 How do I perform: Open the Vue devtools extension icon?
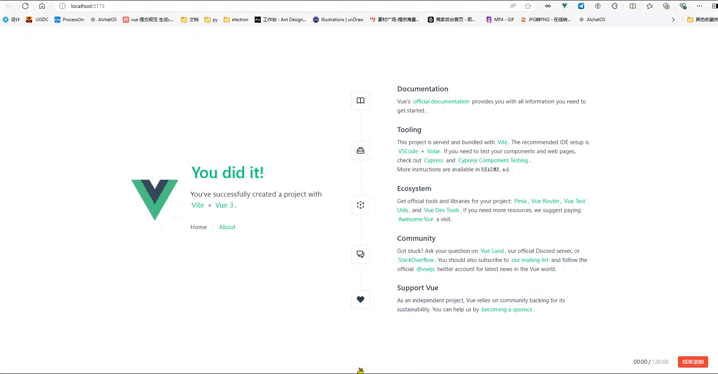click(x=564, y=6)
